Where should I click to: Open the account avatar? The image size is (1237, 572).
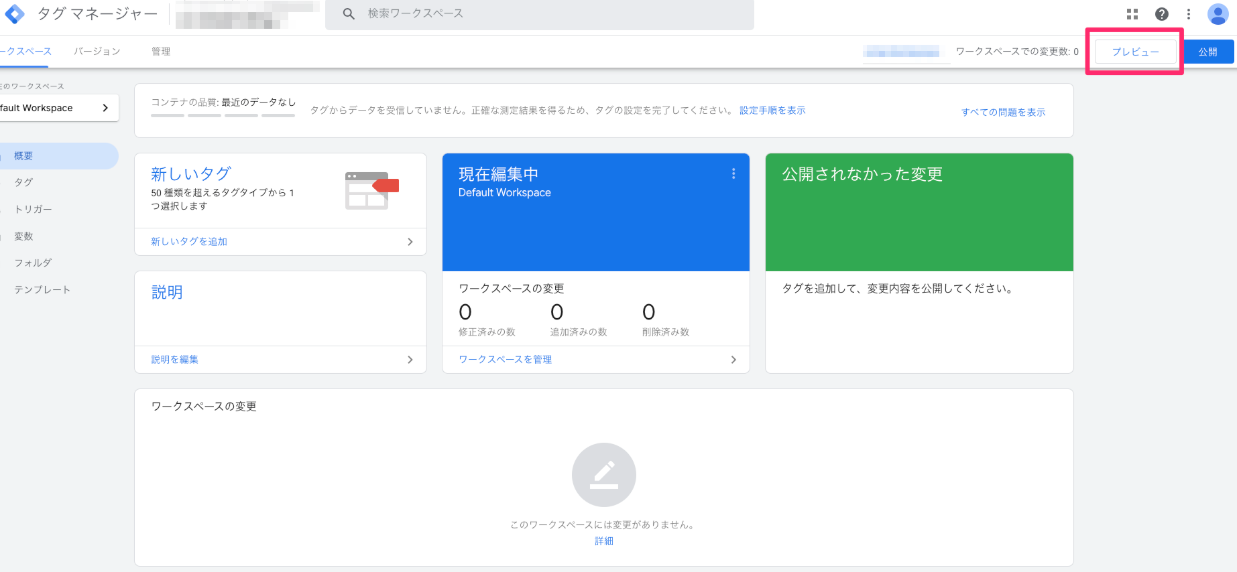tap(1218, 14)
